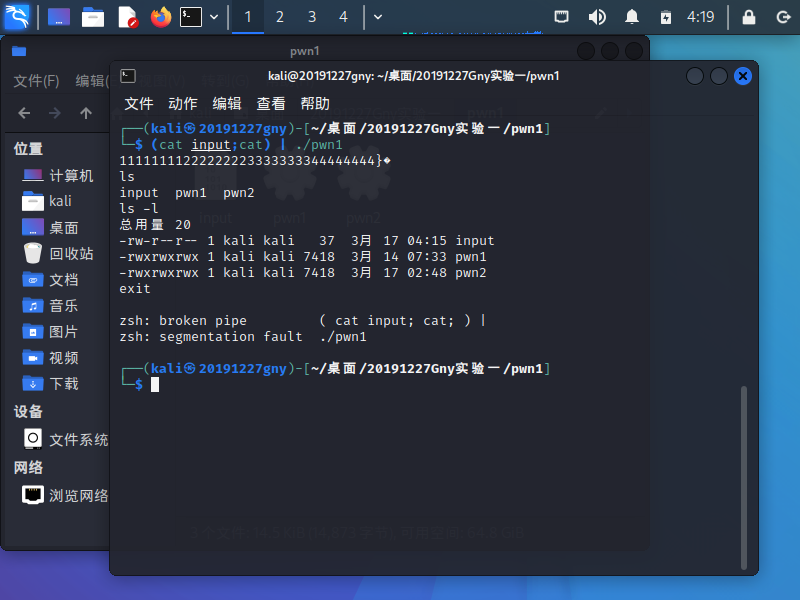Switch to workspace 2
This screenshot has height=600, width=800.
coord(280,17)
